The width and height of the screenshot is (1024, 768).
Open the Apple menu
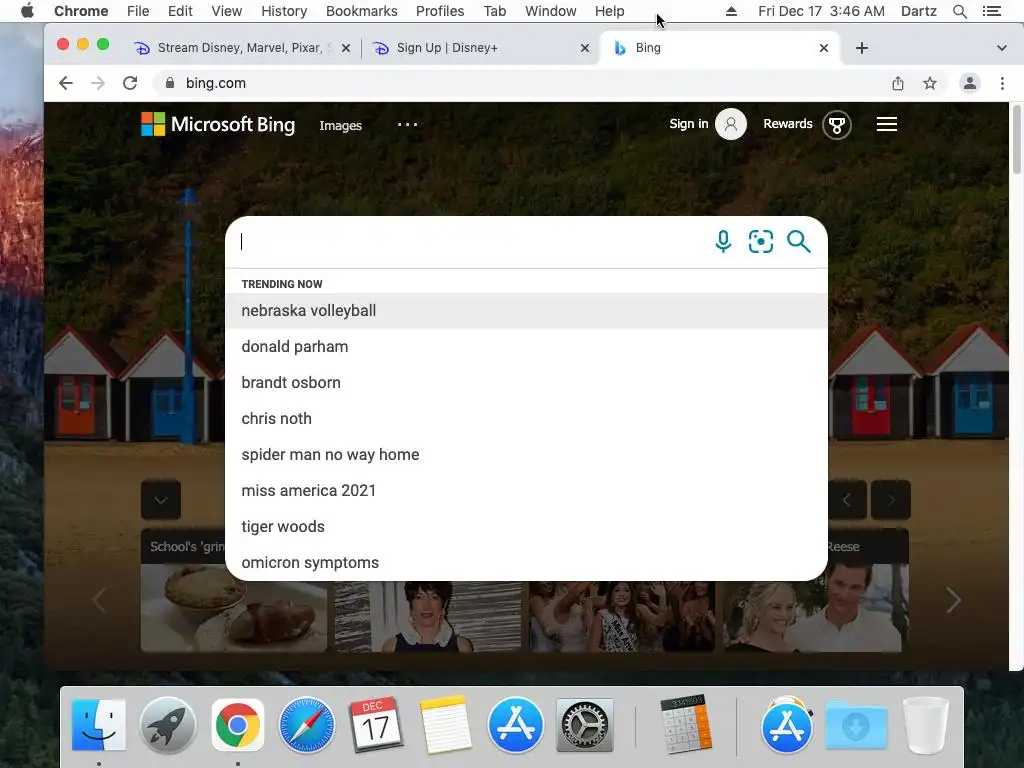pos(27,11)
